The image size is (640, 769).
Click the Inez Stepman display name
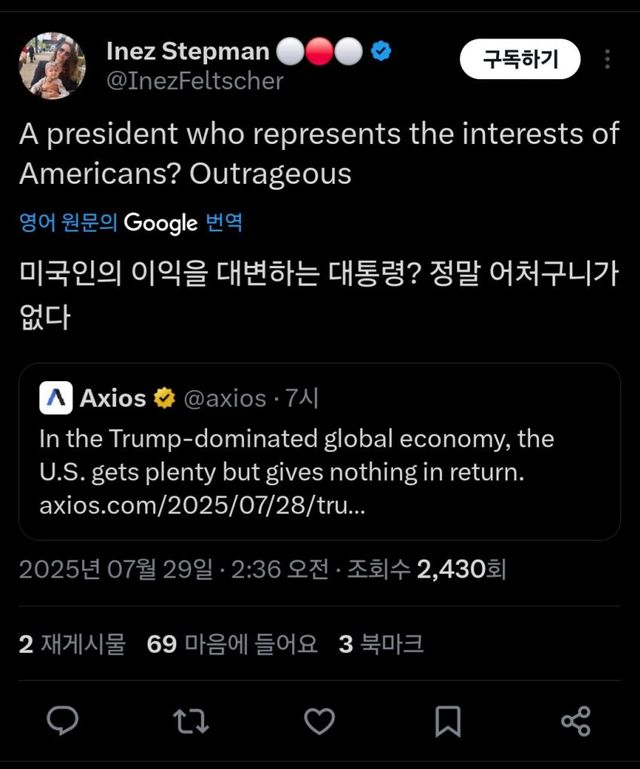(187, 51)
